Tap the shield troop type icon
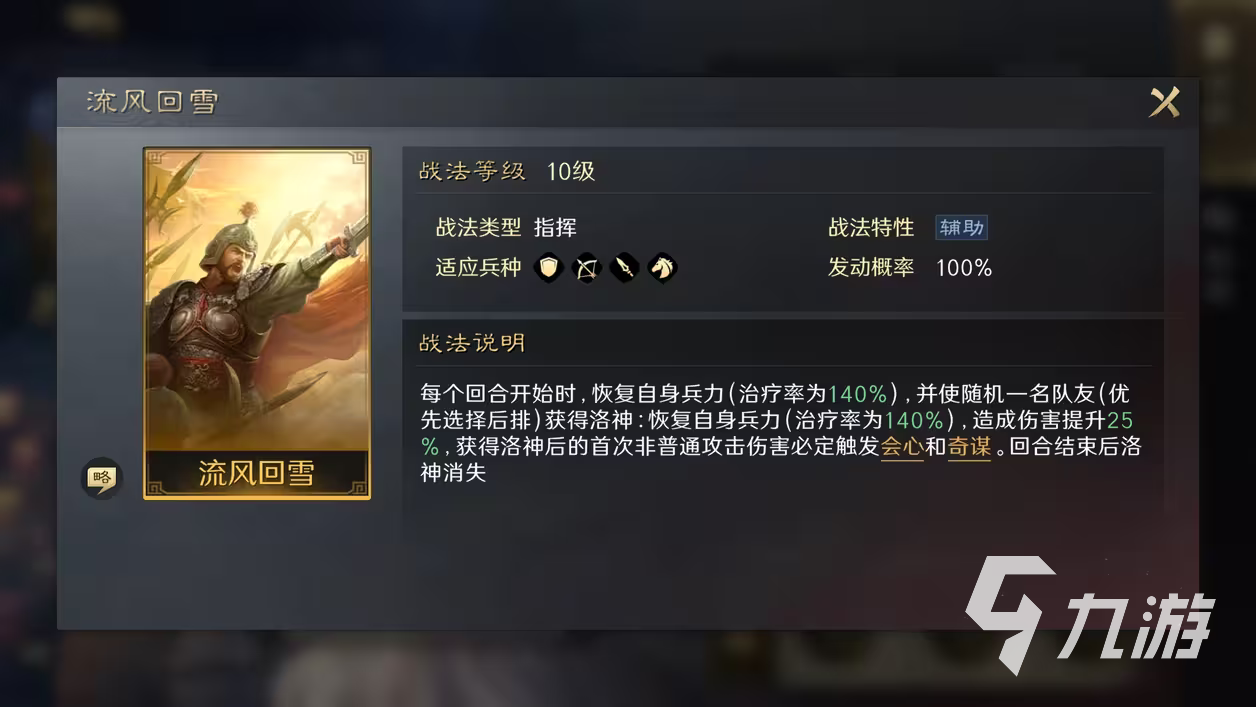This screenshot has width=1256, height=707. [x=548, y=267]
